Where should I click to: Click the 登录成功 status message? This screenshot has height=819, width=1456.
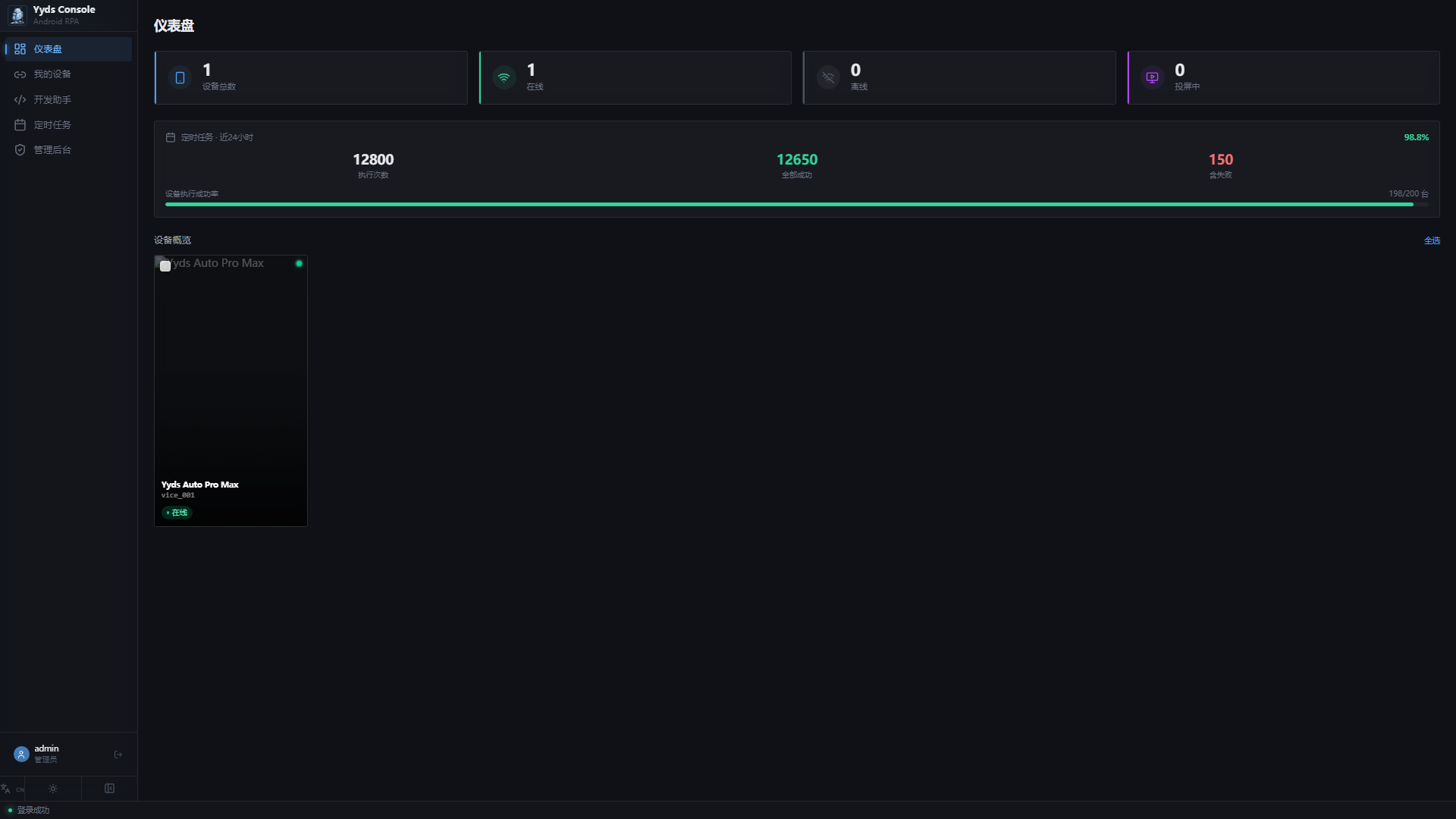(33, 810)
